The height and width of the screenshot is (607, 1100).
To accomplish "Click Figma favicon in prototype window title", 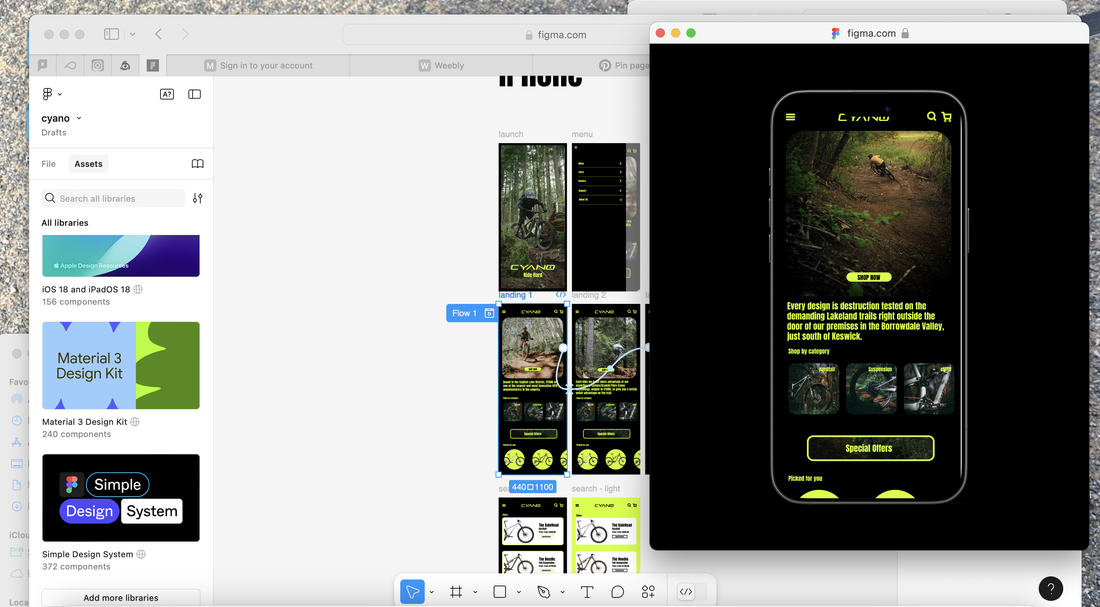I will (x=836, y=33).
